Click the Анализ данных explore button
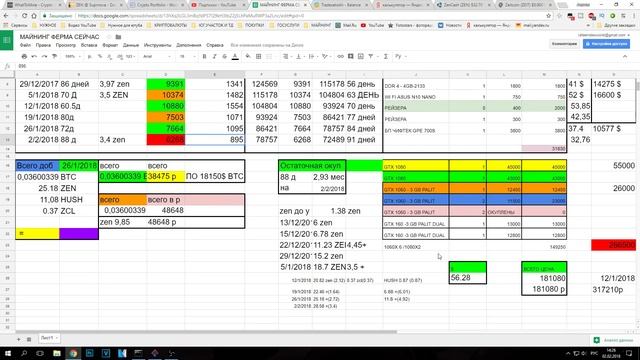This screenshot has width=640, height=360. click(x=614, y=340)
